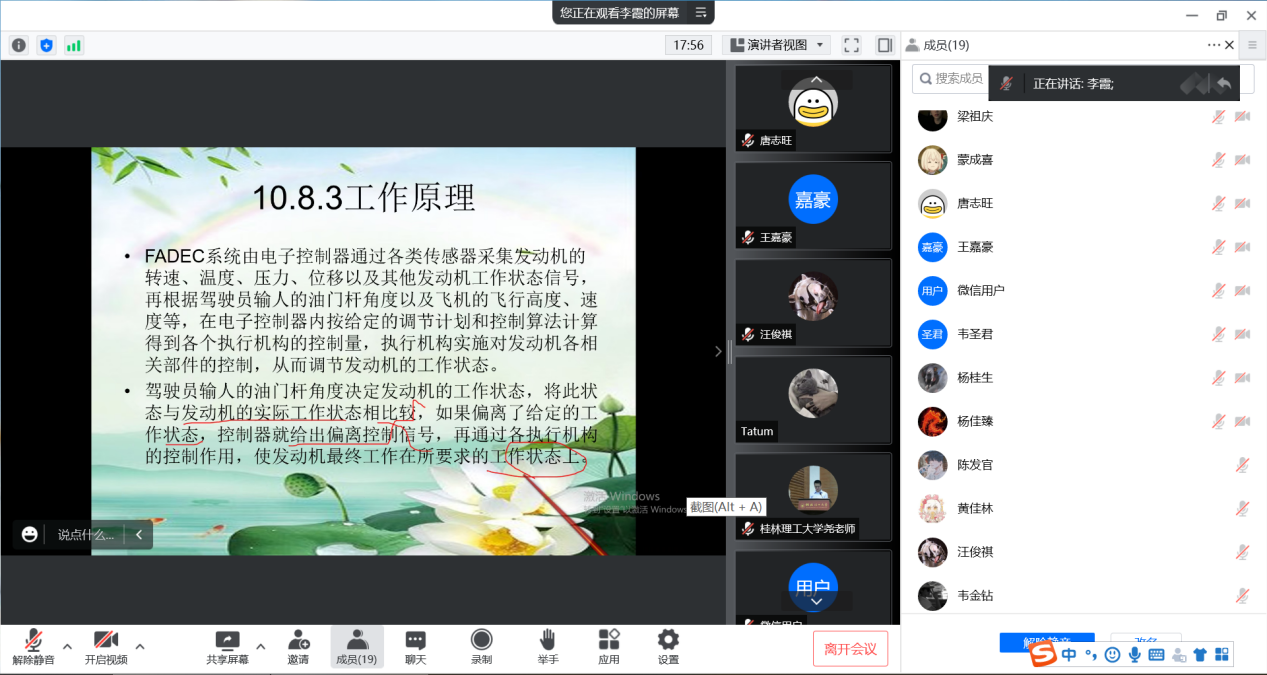Raise hand with 举手 icon
Image resolution: width=1267 pixels, height=675 pixels.
pyautogui.click(x=547, y=647)
